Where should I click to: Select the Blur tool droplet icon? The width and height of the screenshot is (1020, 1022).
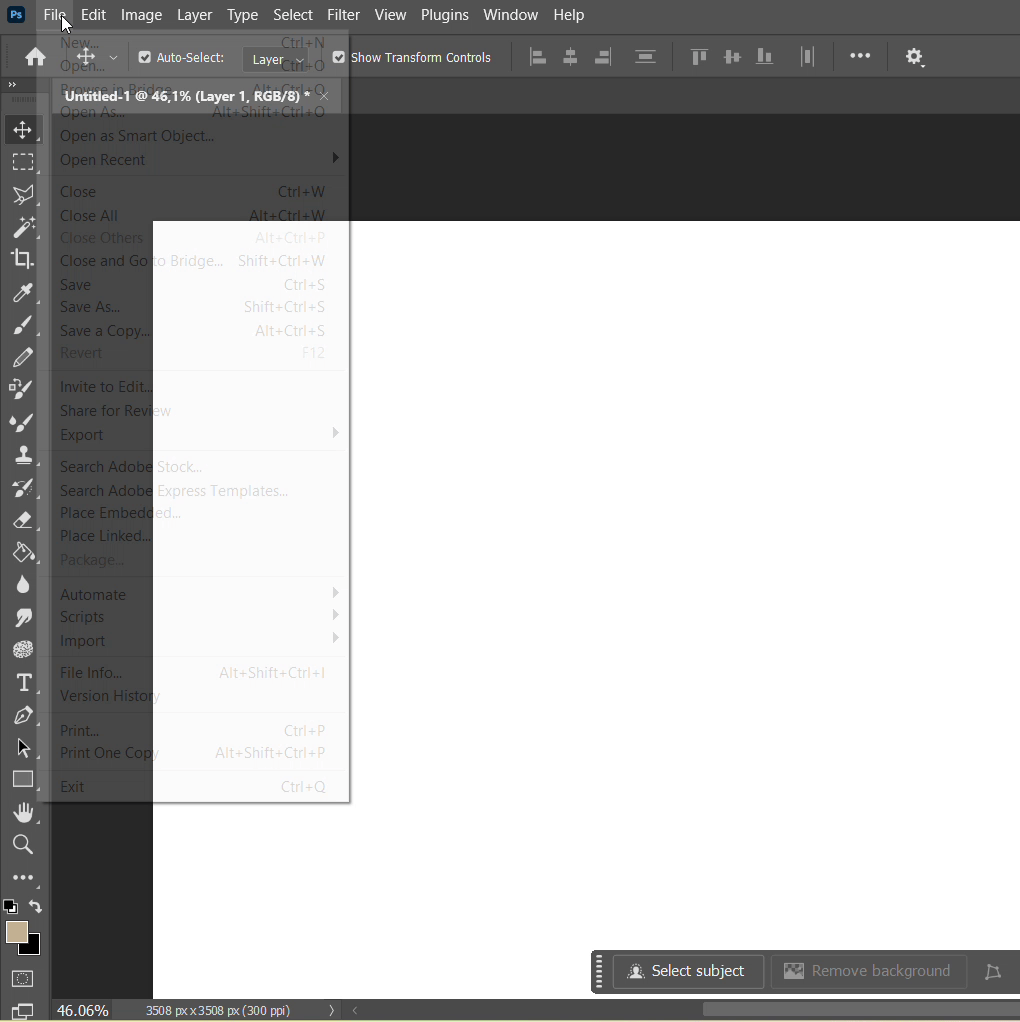pos(23,585)
